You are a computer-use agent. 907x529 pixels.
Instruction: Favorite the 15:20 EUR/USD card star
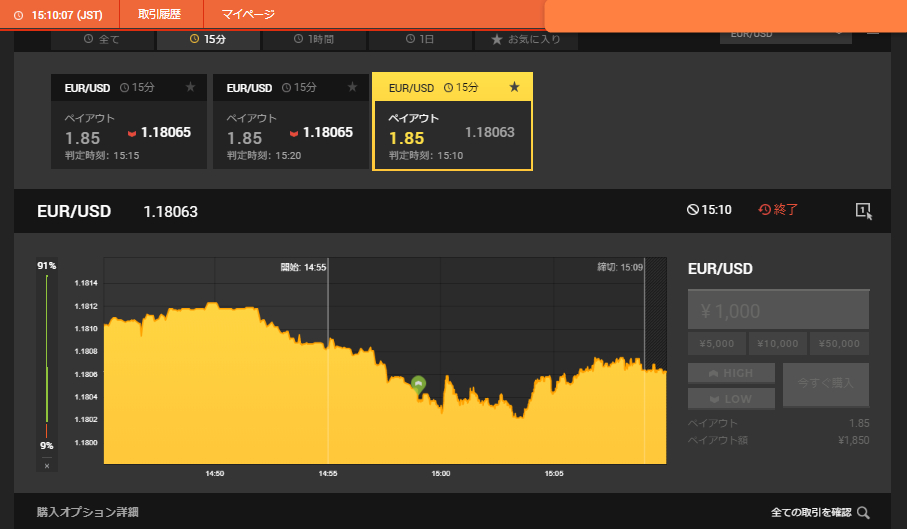352,87
